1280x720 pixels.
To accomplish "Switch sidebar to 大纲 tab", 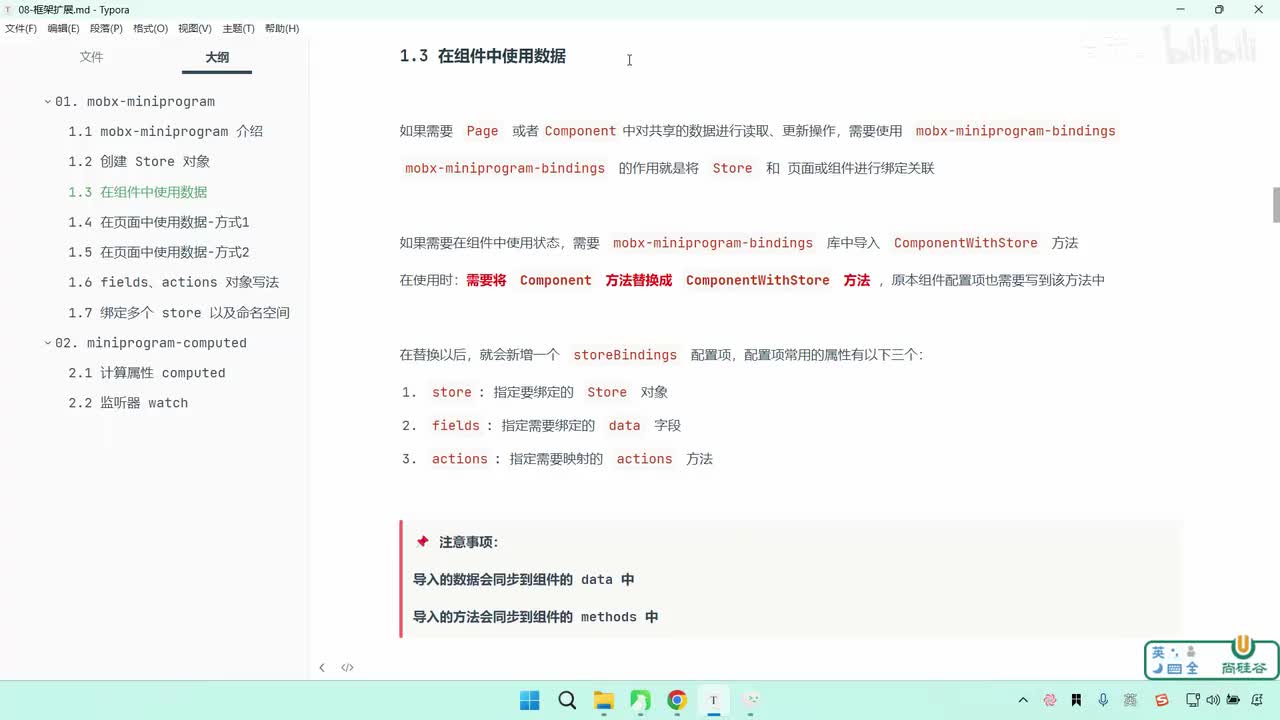I will coord(217,57).
